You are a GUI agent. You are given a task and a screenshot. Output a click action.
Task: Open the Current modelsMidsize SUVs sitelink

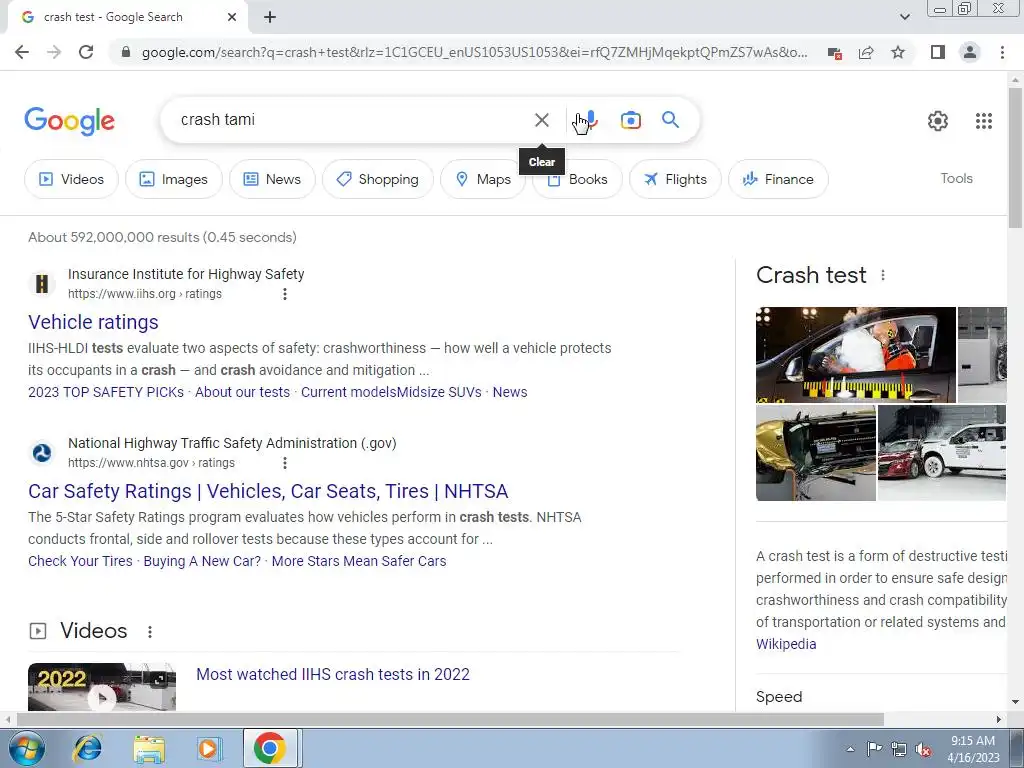[391, 392]
